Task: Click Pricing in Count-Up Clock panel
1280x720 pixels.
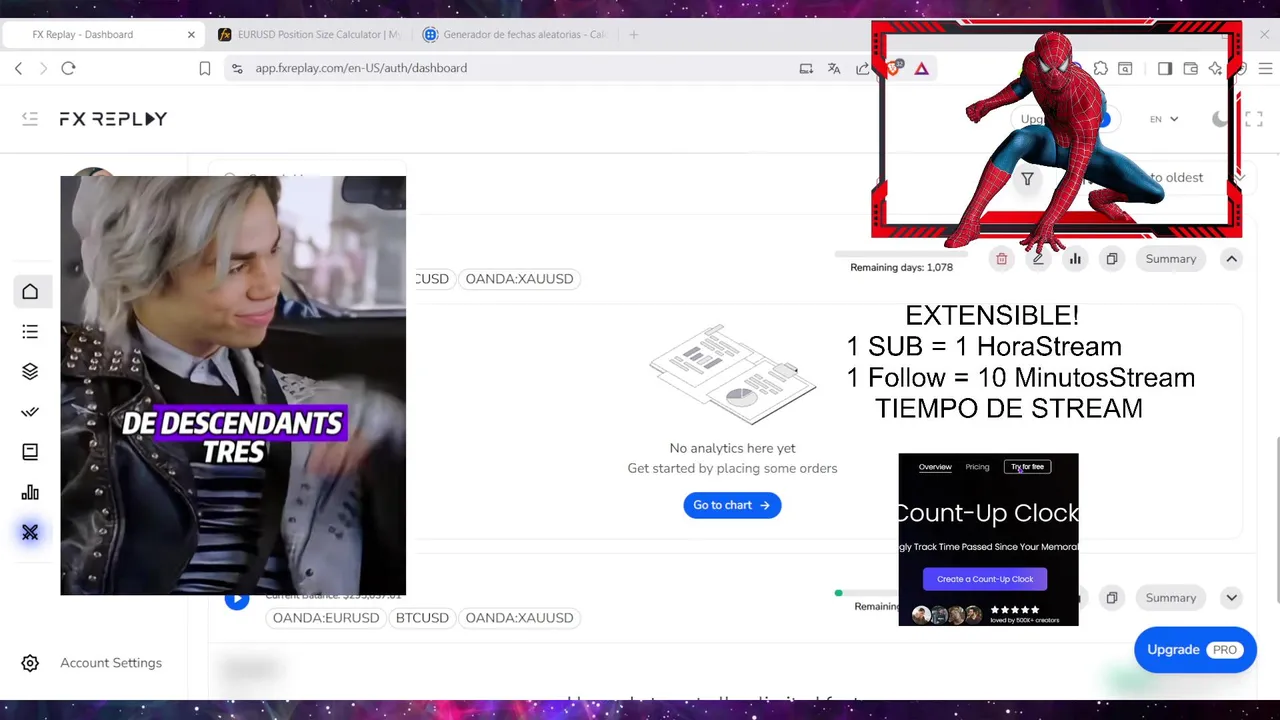Action: [977, 467]
